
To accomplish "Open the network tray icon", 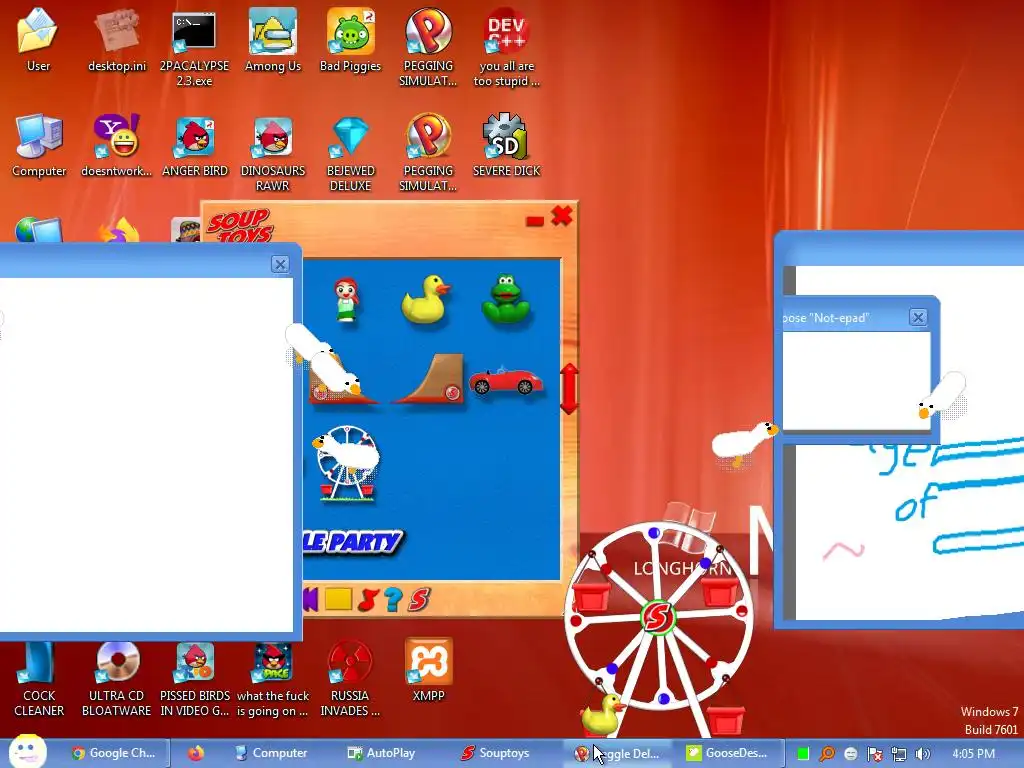I will (x=899, y=754).
